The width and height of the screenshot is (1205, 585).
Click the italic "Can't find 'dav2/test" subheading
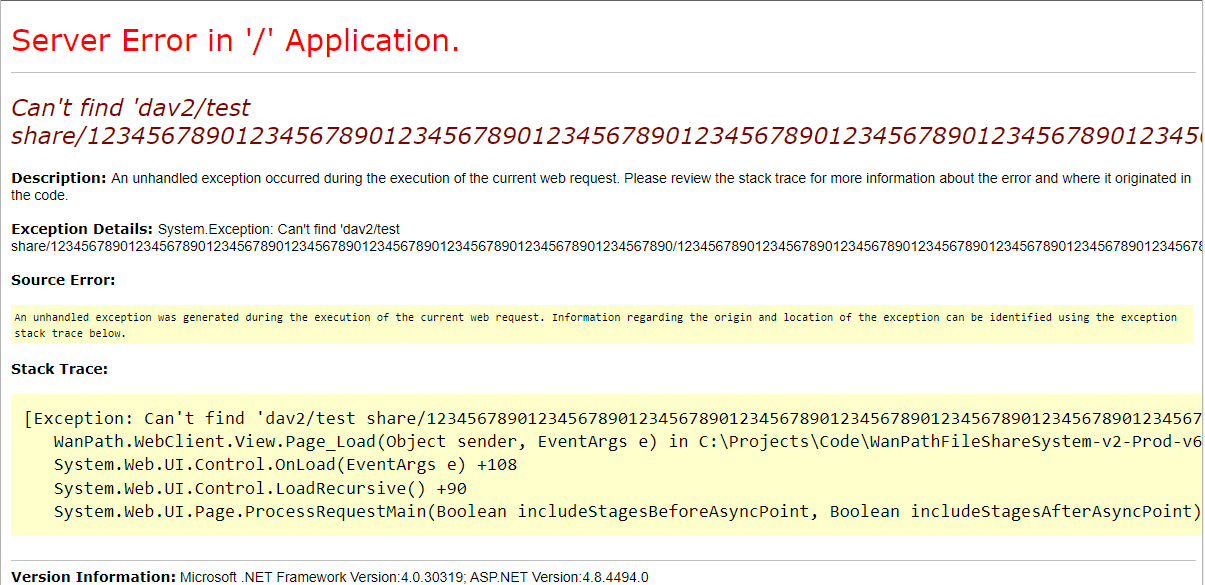[130, 108]
